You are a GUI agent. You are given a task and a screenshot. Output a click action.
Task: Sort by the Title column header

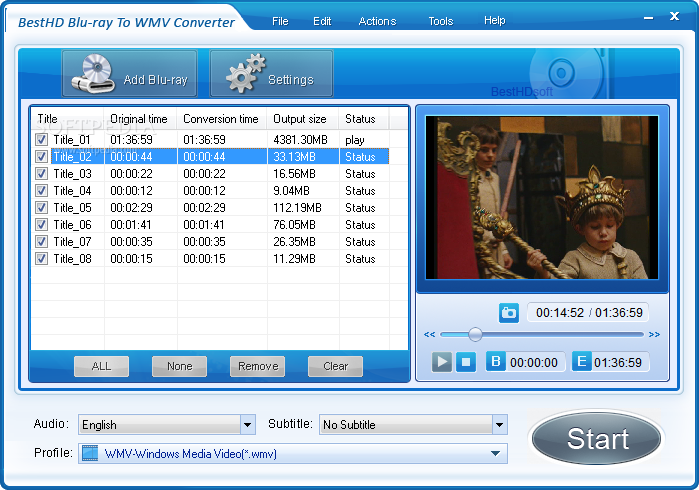[x=67, y=119]
